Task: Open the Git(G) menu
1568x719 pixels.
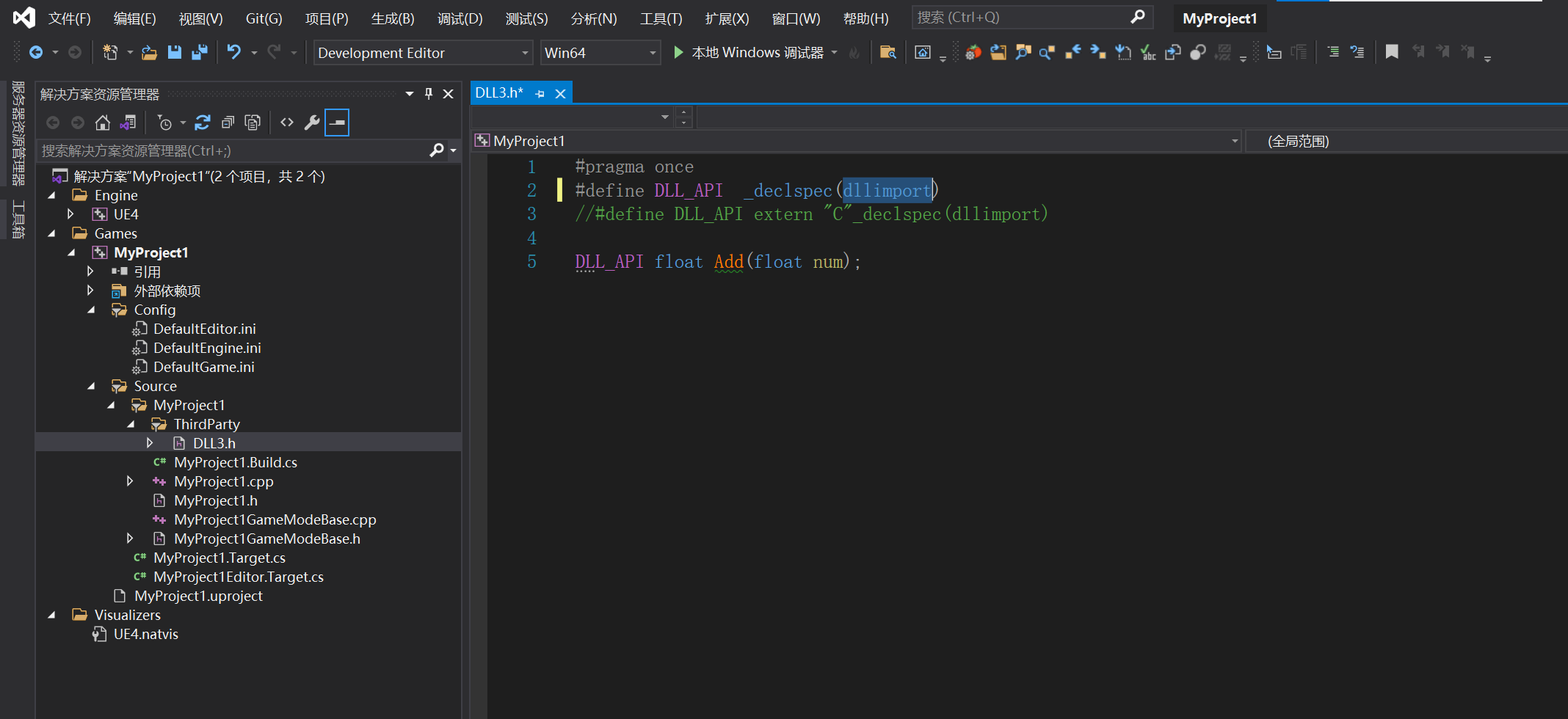Action: point(264,18)
